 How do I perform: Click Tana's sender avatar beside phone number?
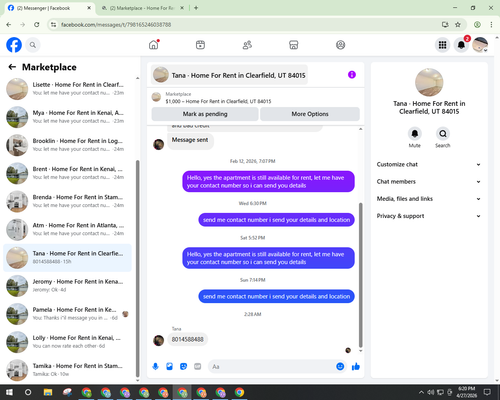pos(158,340)
